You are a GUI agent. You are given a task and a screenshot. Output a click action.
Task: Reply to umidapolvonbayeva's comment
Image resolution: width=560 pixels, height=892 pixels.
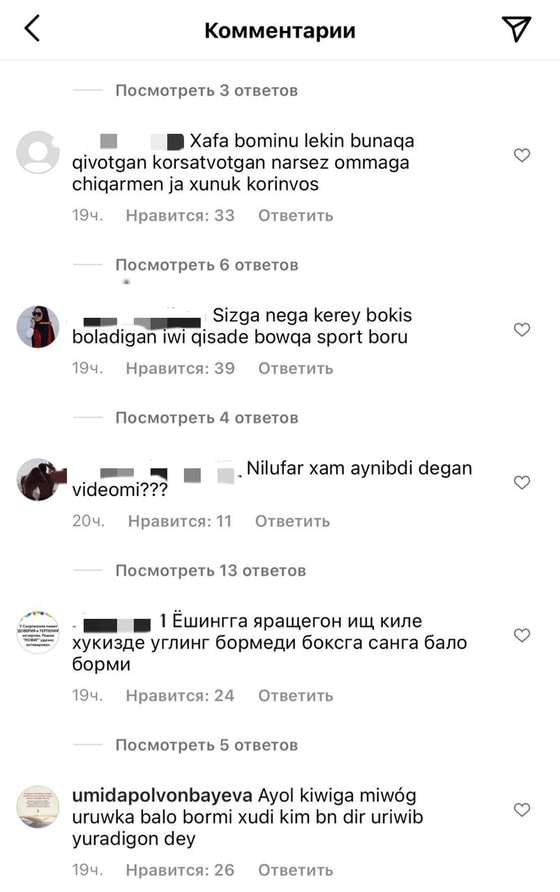point(295,870)
